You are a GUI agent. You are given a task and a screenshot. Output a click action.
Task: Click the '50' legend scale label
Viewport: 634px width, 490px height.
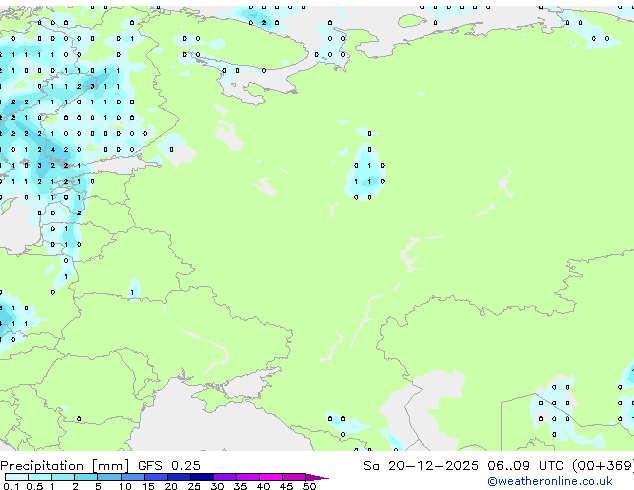click(x=309, y=486)
